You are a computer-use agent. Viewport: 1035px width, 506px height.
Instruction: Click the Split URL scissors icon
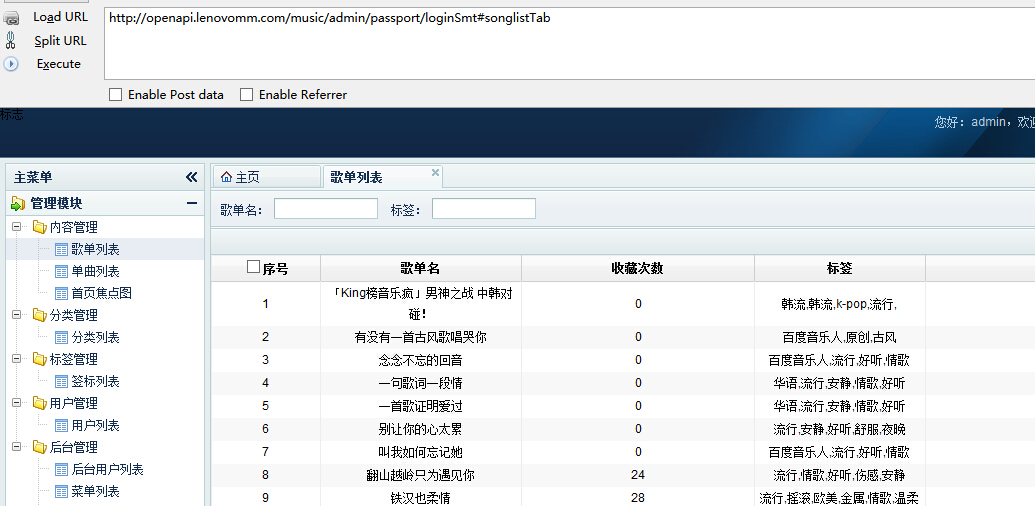tap(11, 40)
